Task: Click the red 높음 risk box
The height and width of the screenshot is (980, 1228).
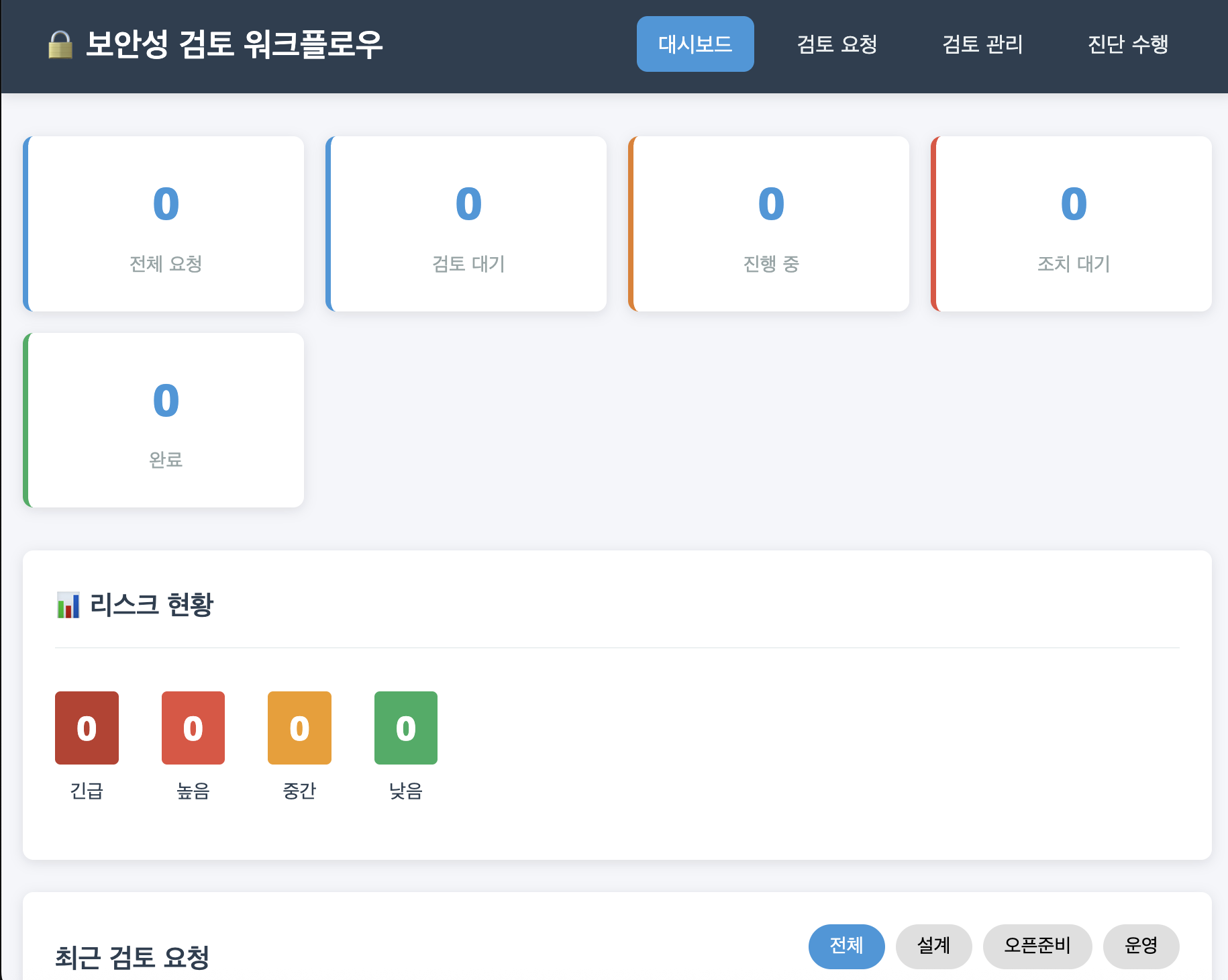Action: (x=193, y=728)
